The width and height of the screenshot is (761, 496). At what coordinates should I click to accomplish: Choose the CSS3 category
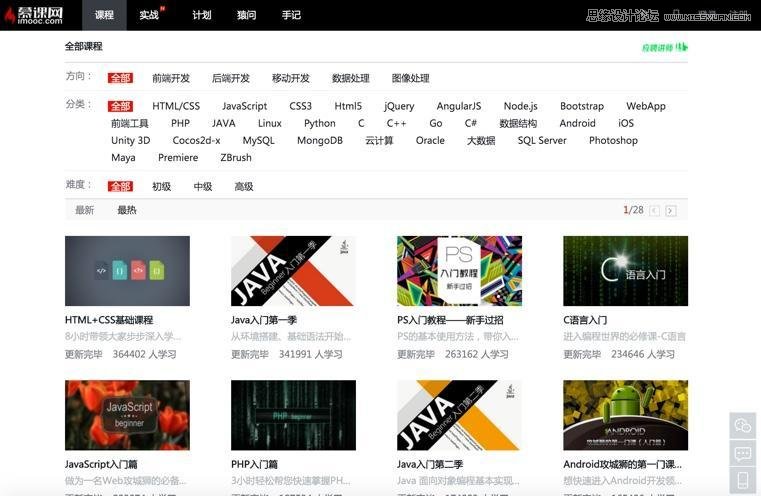[x=300, y=106]
